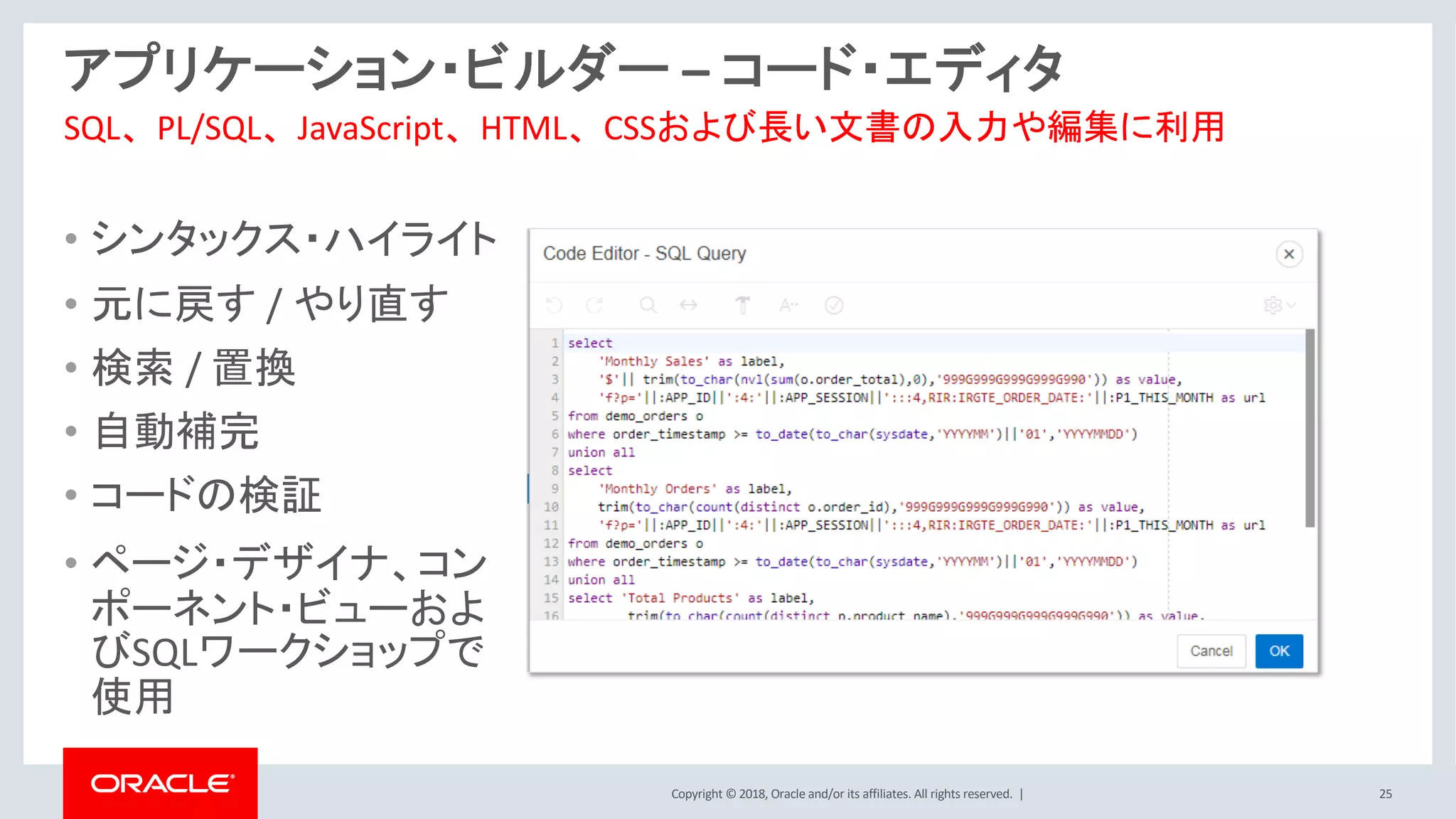Open Find with the magnifier icon

(x=648, y=305)
